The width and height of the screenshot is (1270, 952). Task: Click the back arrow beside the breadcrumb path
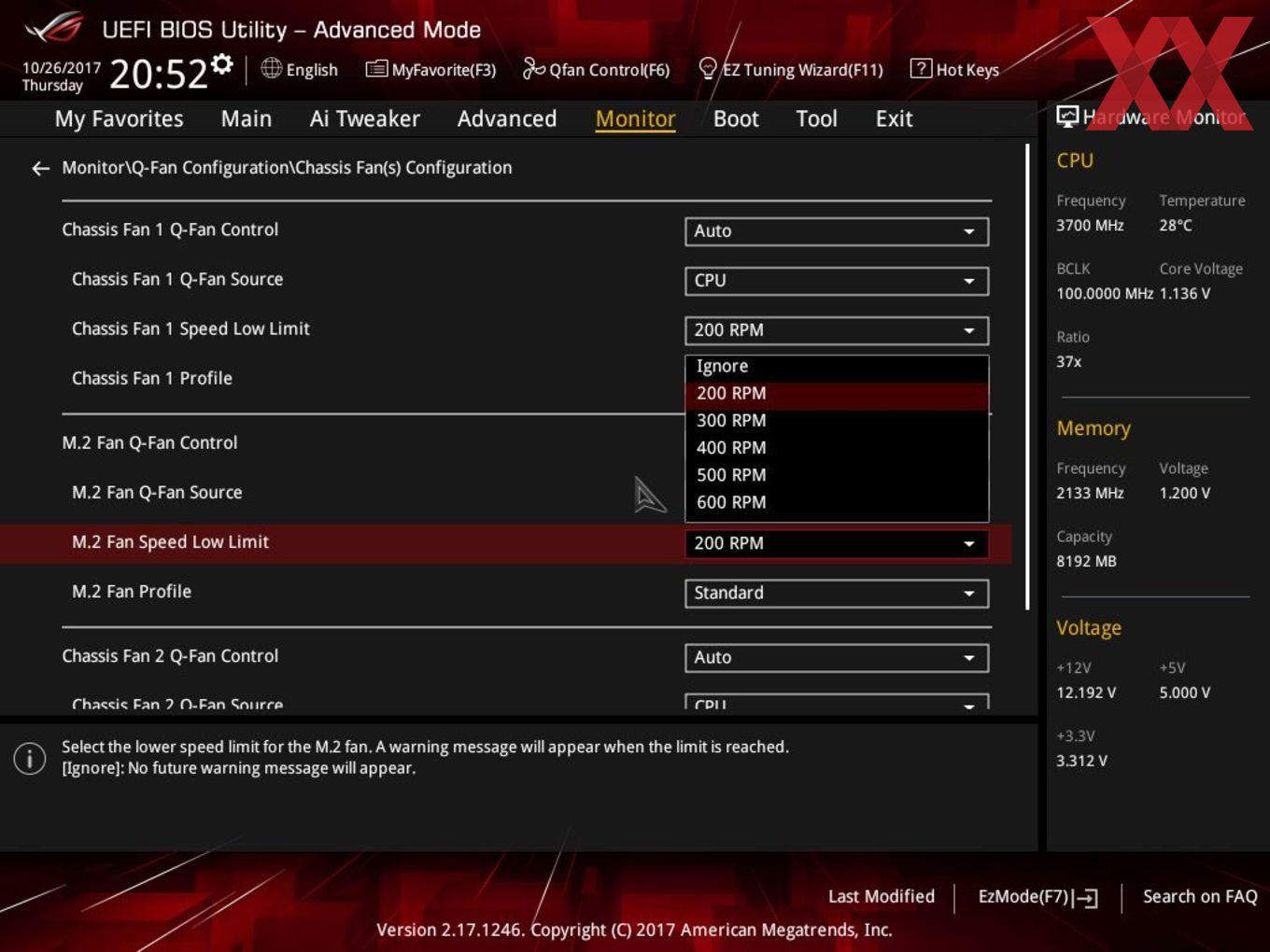[x=40, y=168]
